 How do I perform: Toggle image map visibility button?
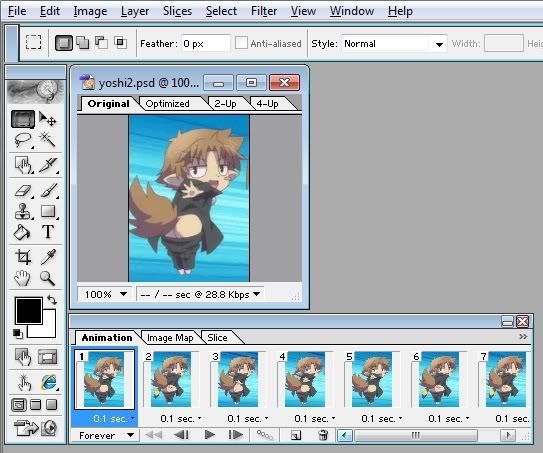[x=23, y=357]
